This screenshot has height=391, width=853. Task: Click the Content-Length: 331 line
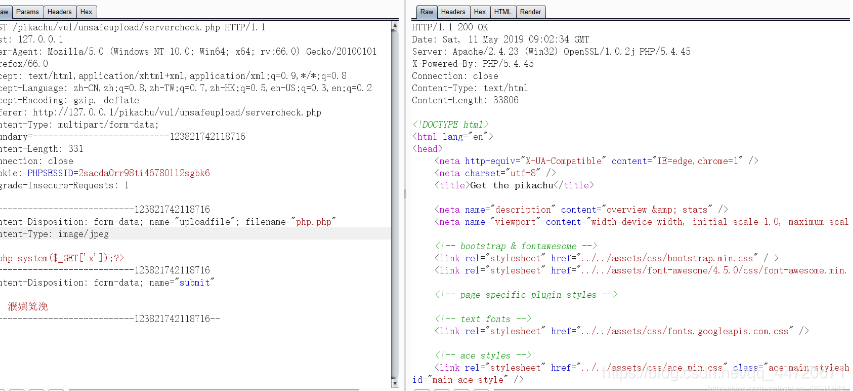[41, 149]
